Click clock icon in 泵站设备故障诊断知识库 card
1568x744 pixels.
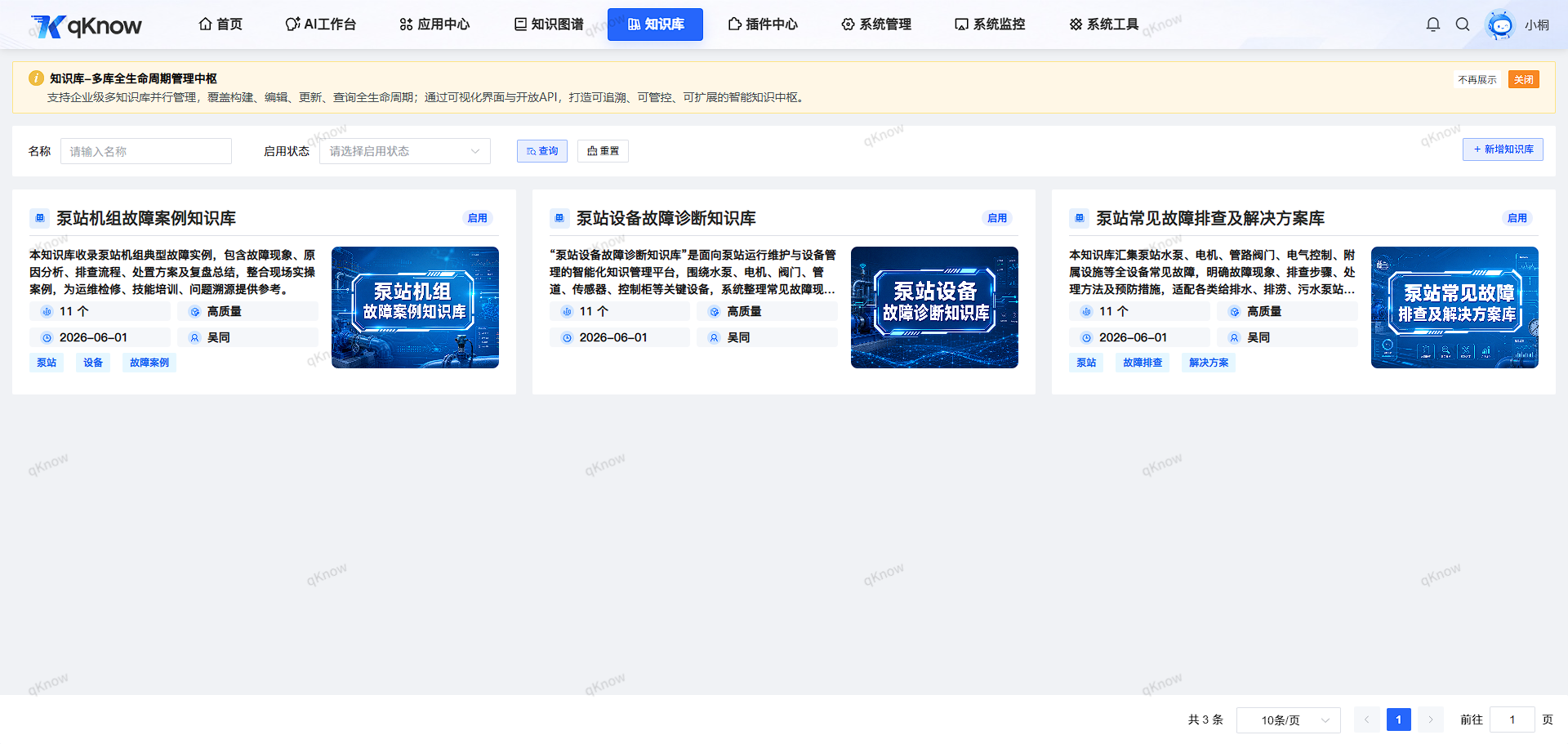pyautogui.click(x=567, y=338)
